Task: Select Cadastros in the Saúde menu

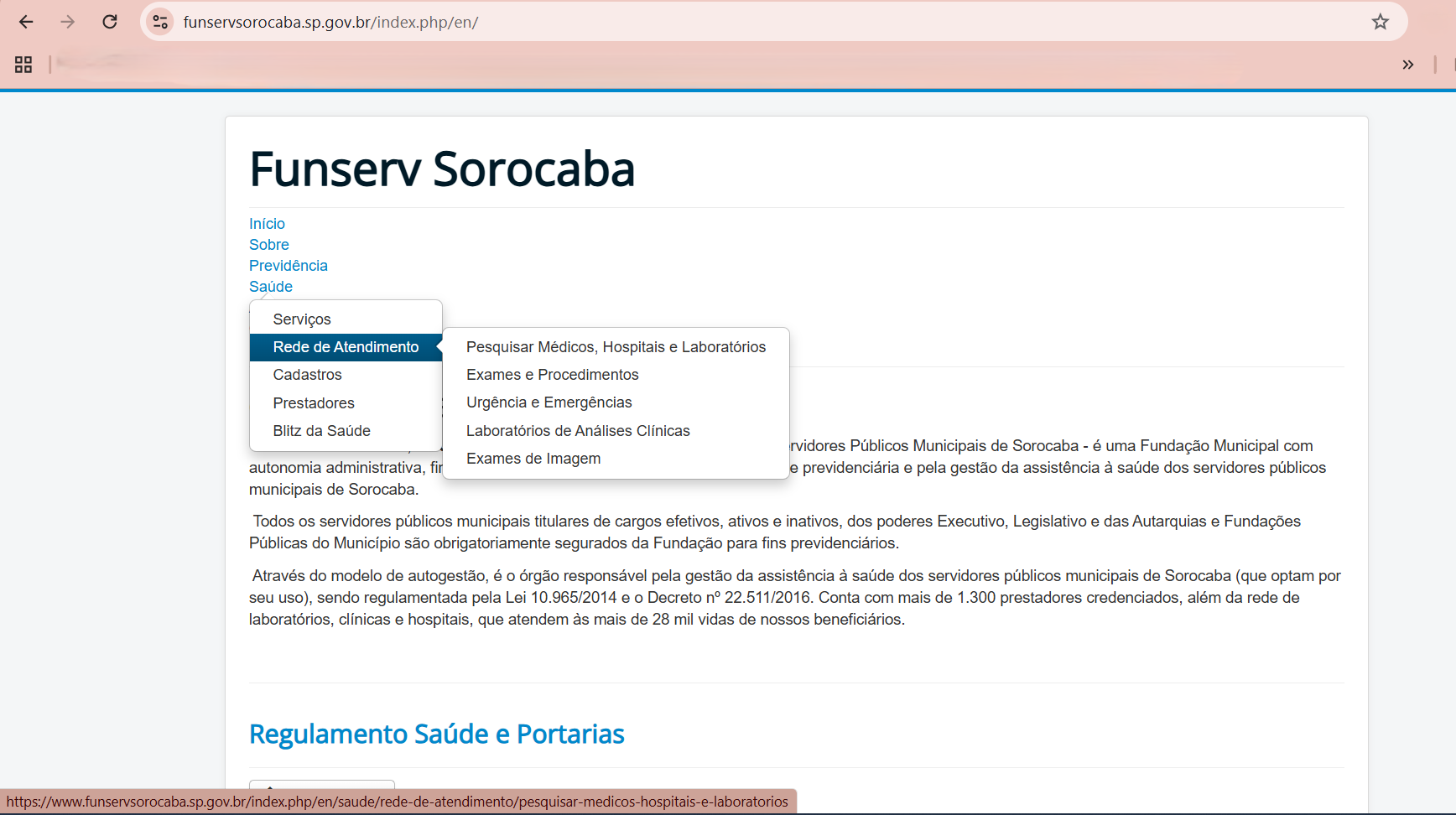Action: pyautogui.click(x=346, y=375)
